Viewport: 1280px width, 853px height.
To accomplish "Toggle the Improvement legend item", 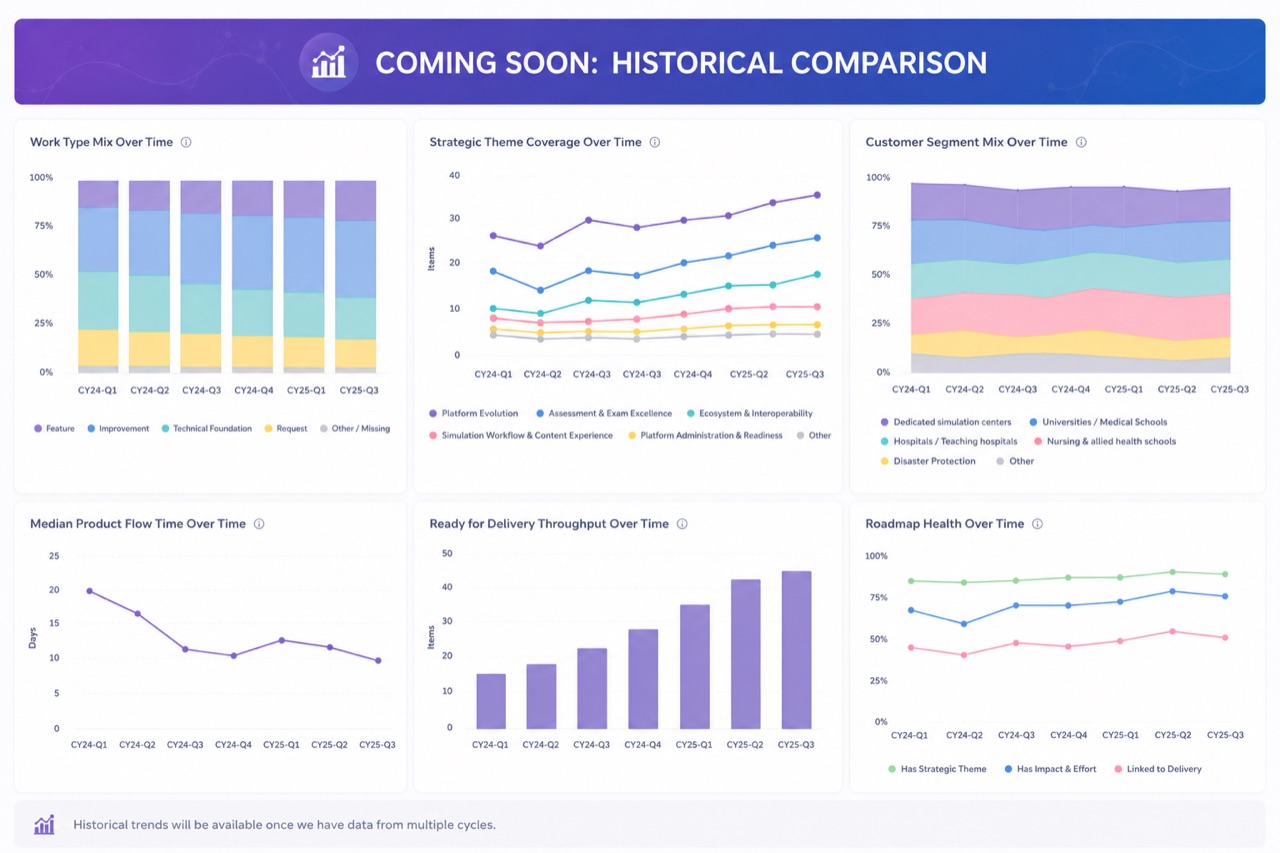I will pyautogui.click(x=117, y=428).
